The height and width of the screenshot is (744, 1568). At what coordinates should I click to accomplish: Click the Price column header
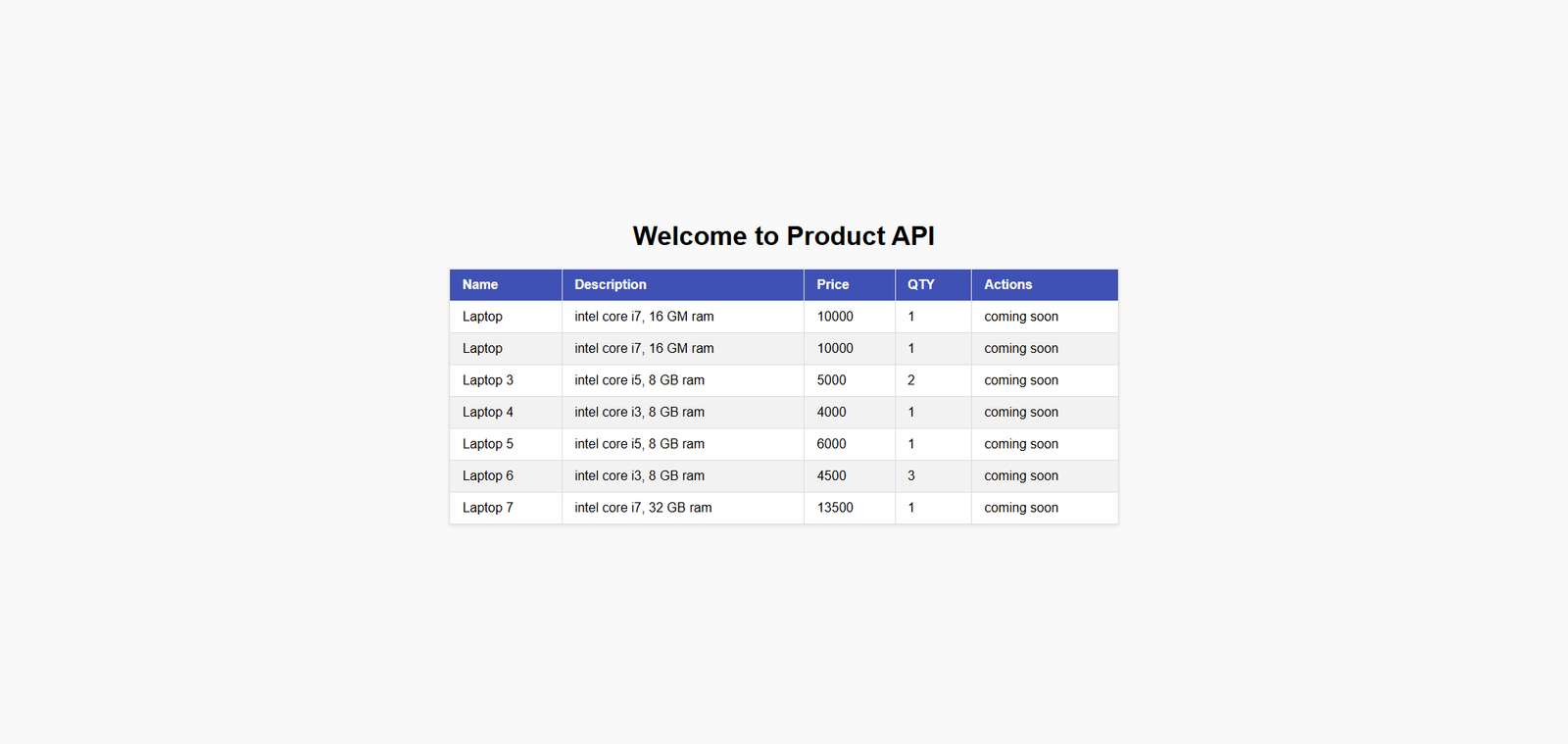coord(833,285)
